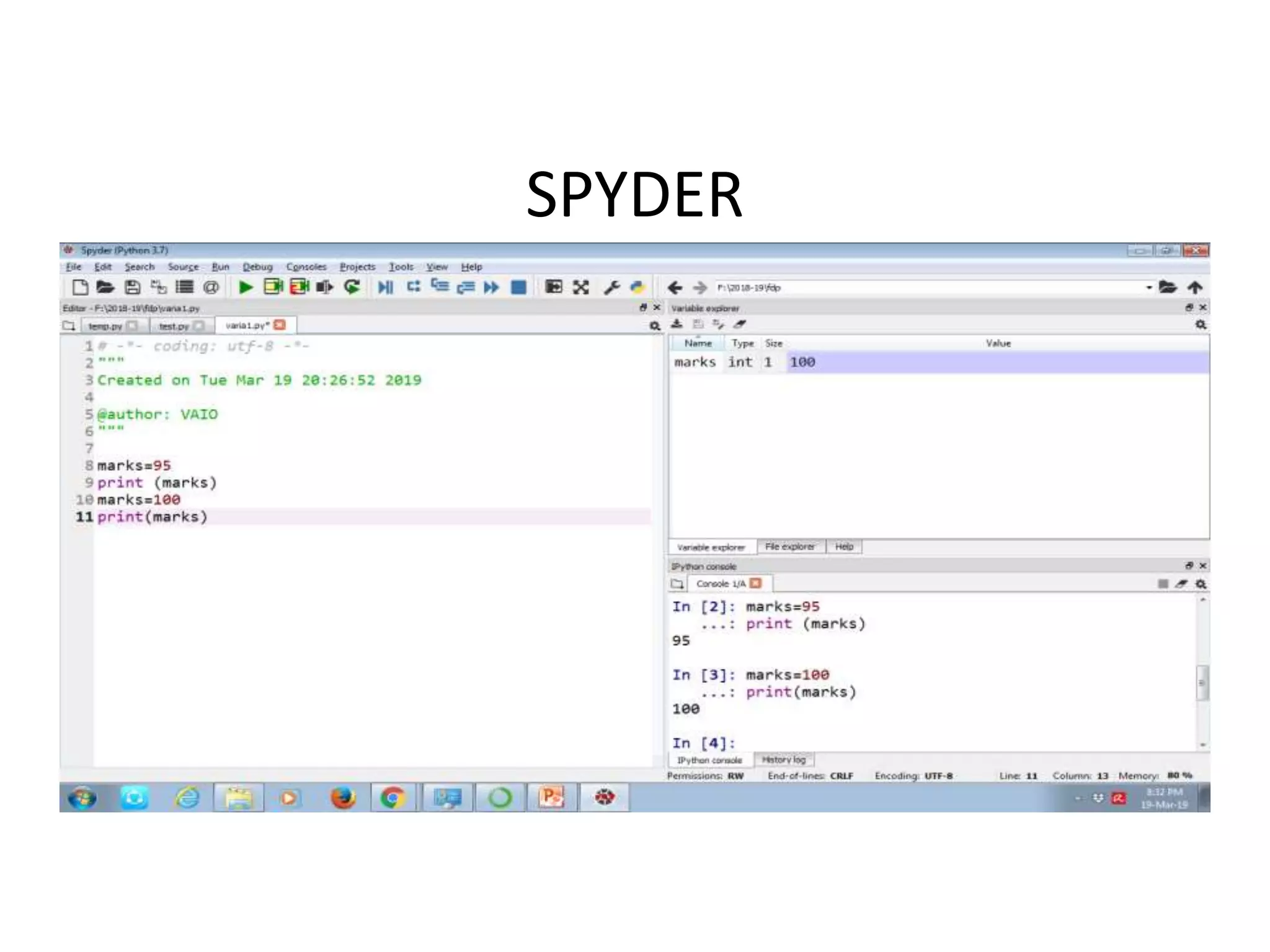Screen dimensions: 1270x952
Task: Toggle fullscreen mode icon
Action: point(580,287)
